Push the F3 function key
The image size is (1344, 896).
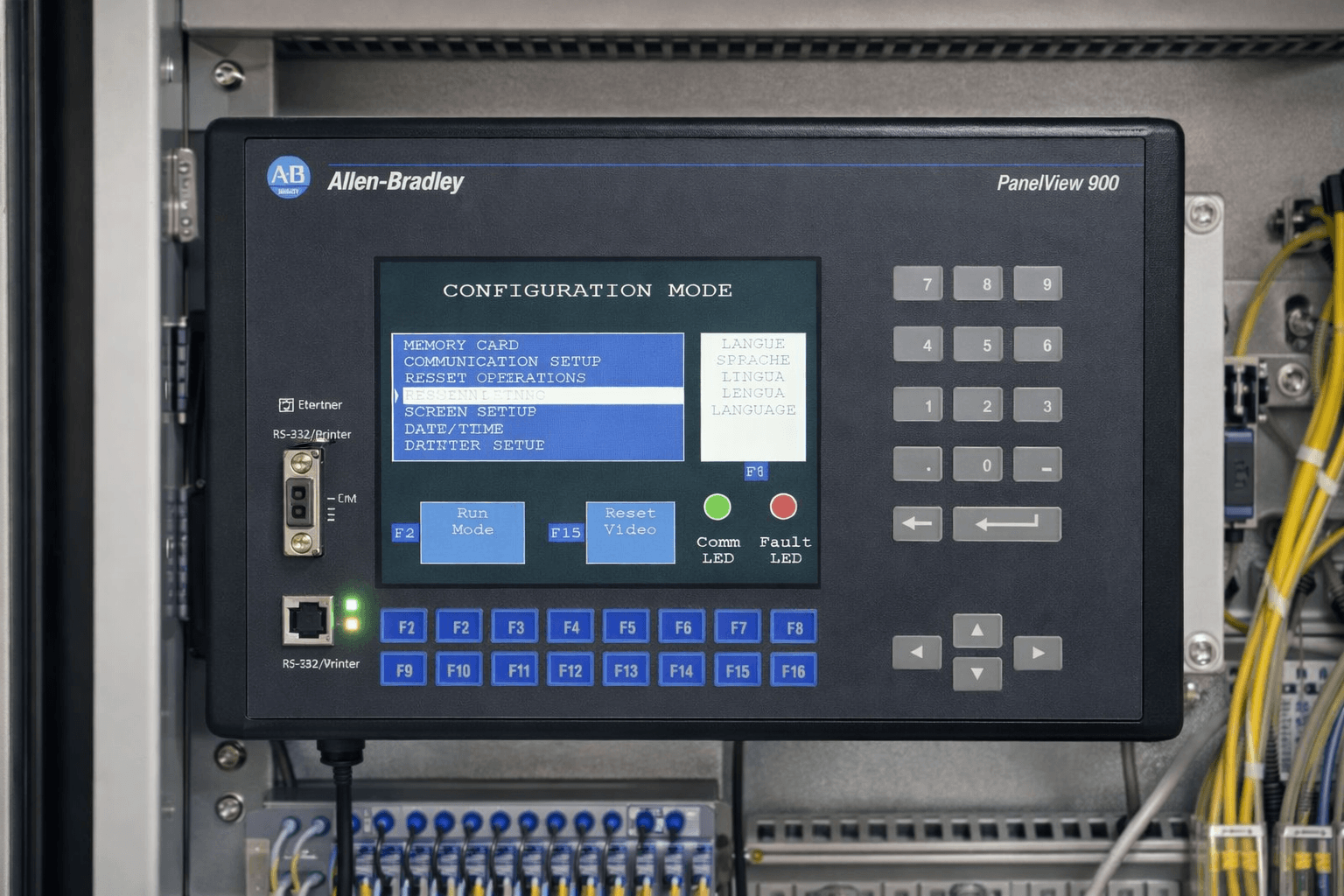click(515, 627)
